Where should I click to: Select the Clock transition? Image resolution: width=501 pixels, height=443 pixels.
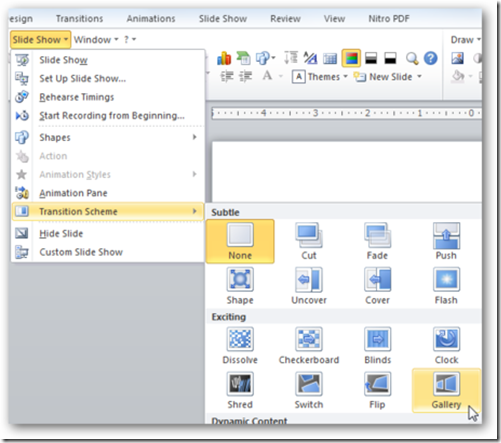pyautogui.click(x=446, y=346)
